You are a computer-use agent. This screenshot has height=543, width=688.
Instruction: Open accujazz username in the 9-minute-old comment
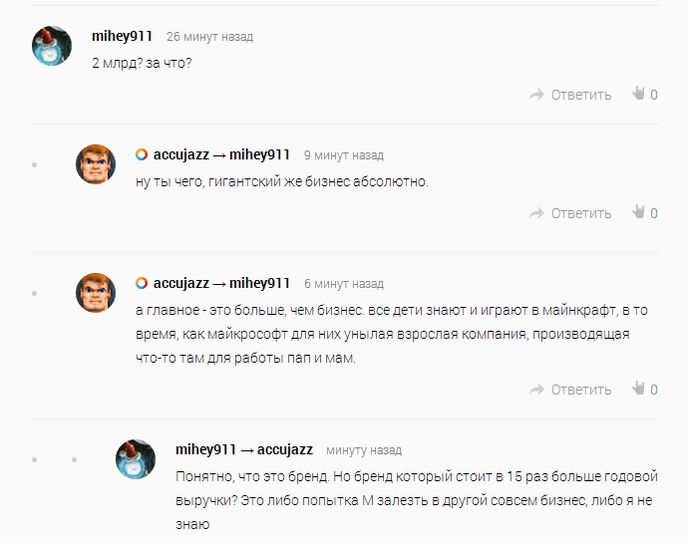tap(181, 155)
